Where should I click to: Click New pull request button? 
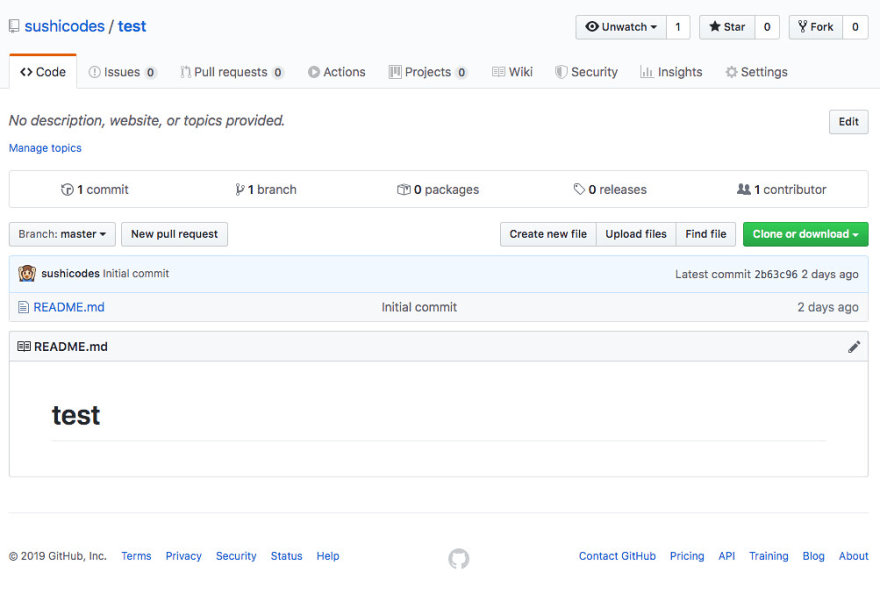(175, 234)
